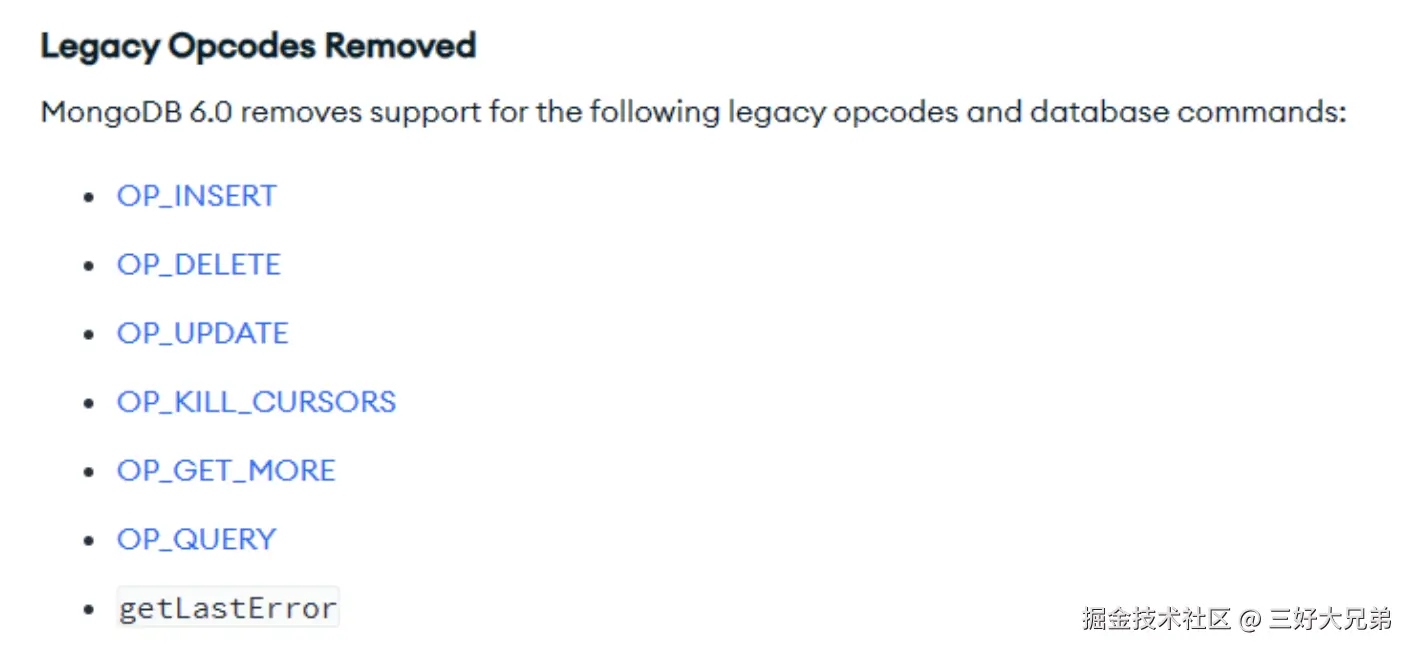The image size is (1412, 652).
Task: Open the OP_KILL_CURSORS documentation link
Action: click(x=256, y=402)
